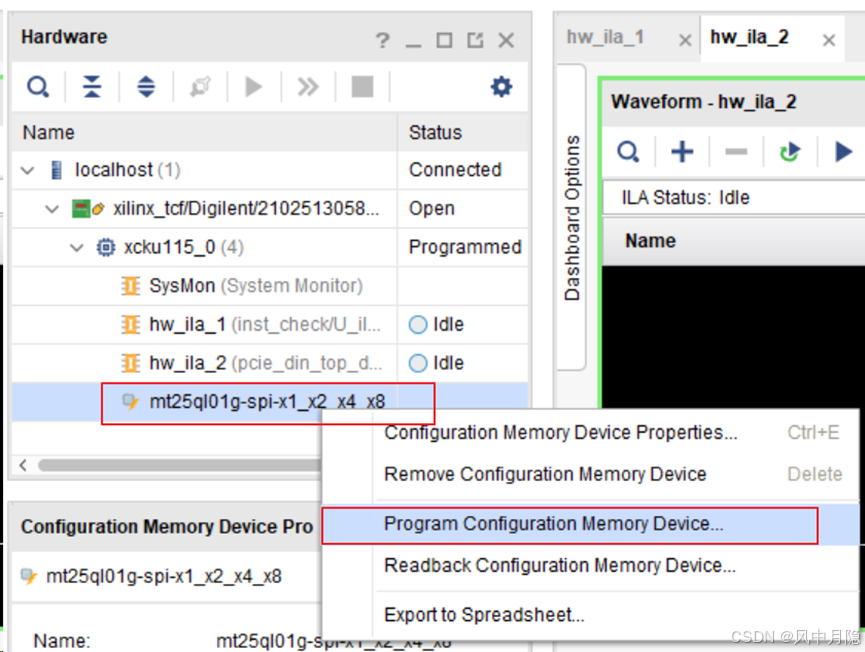Select localhost server row

[x=269, y=170]
